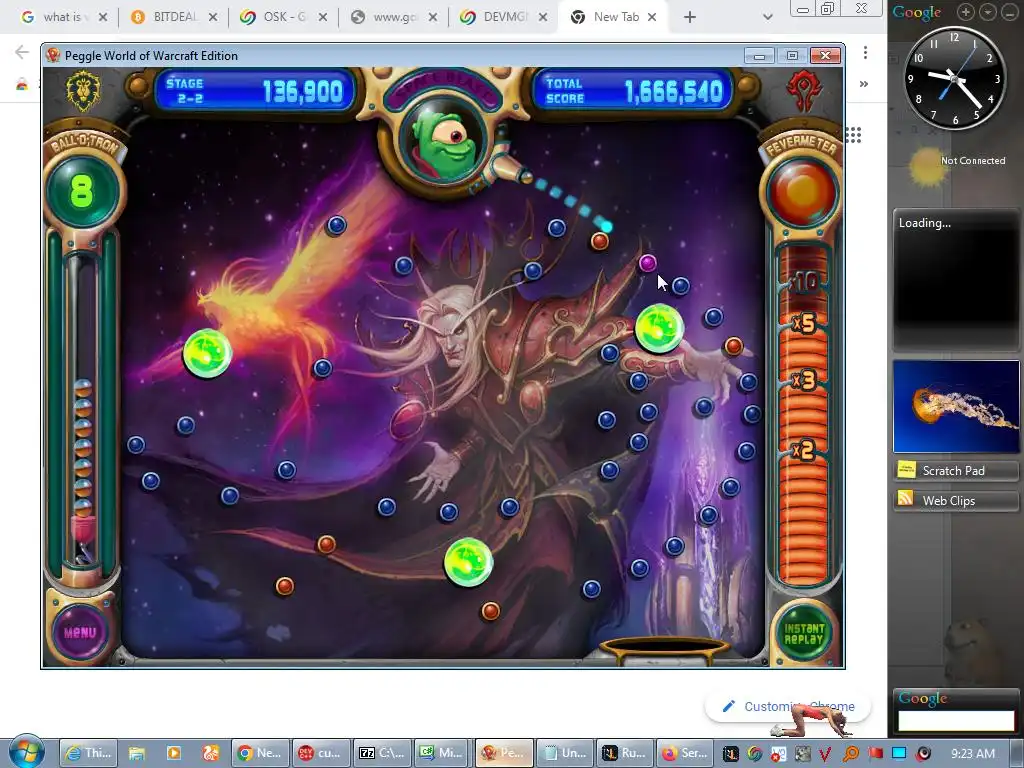Click the Not Connected weather text
Screen dimensions: 1024x768
tap(972, 161)
